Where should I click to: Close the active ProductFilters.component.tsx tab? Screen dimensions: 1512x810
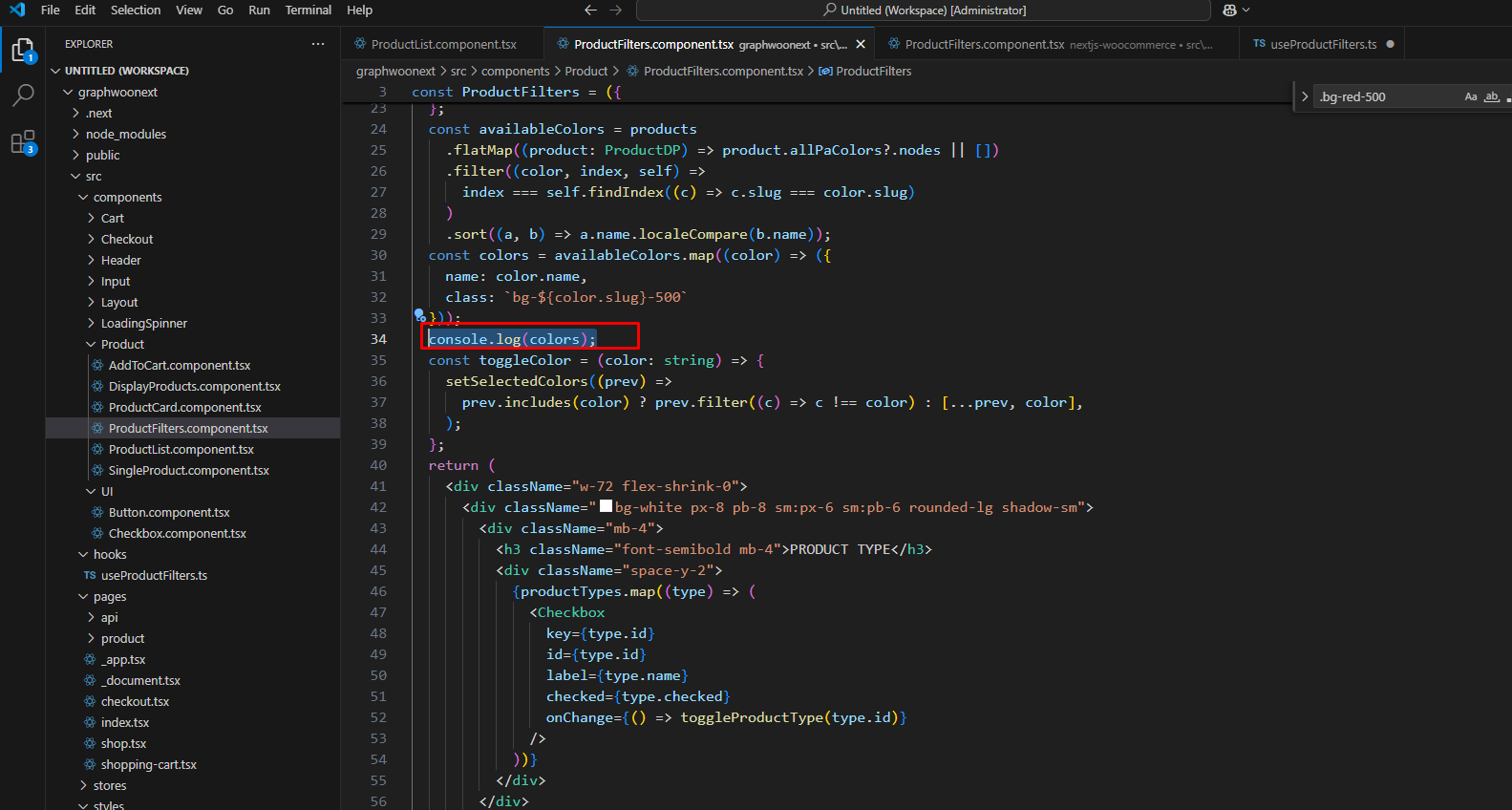[x=861, y=44]
